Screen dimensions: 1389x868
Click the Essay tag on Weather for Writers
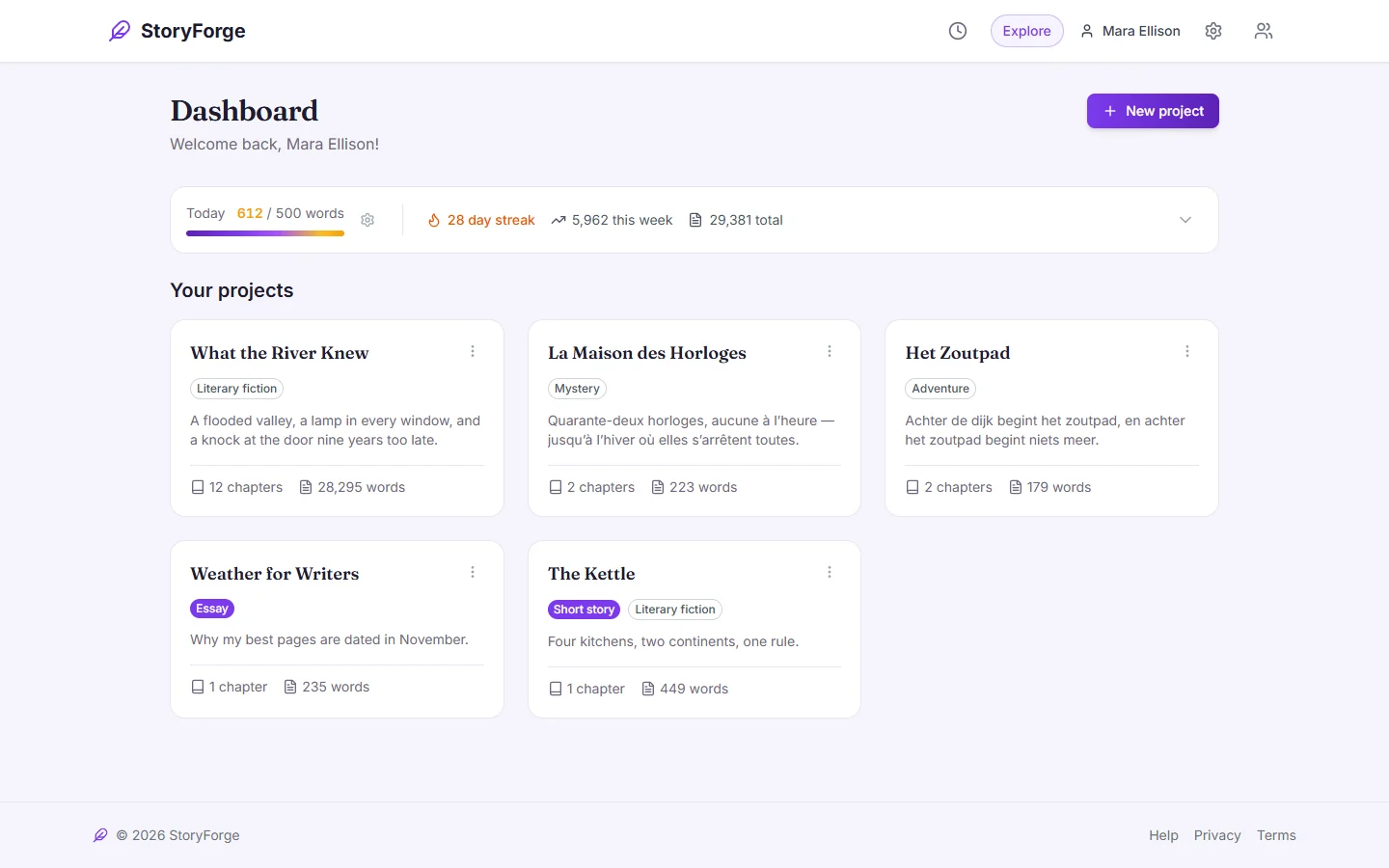tap(212, 609)
